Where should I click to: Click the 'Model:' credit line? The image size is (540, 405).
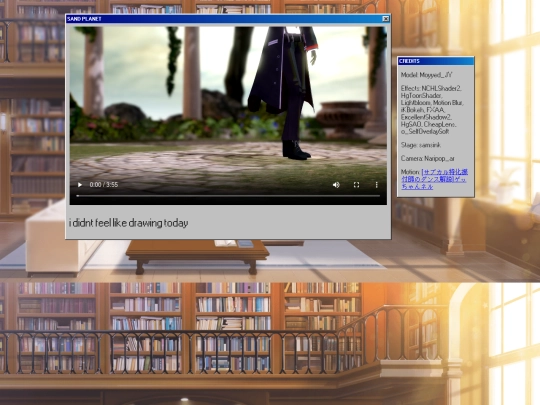(426, 75)
